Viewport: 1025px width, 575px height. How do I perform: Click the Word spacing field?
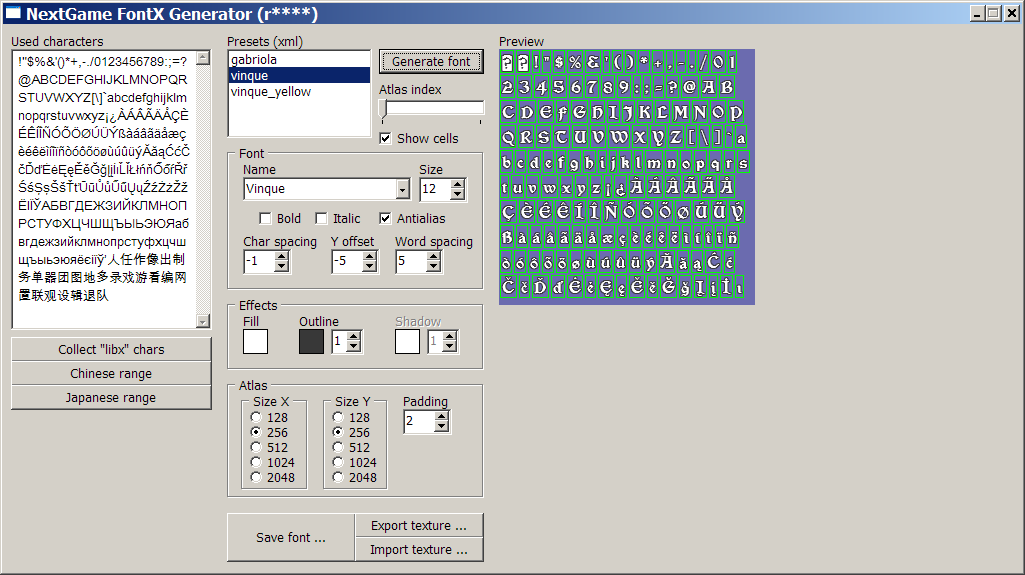(x=411, y=262)
